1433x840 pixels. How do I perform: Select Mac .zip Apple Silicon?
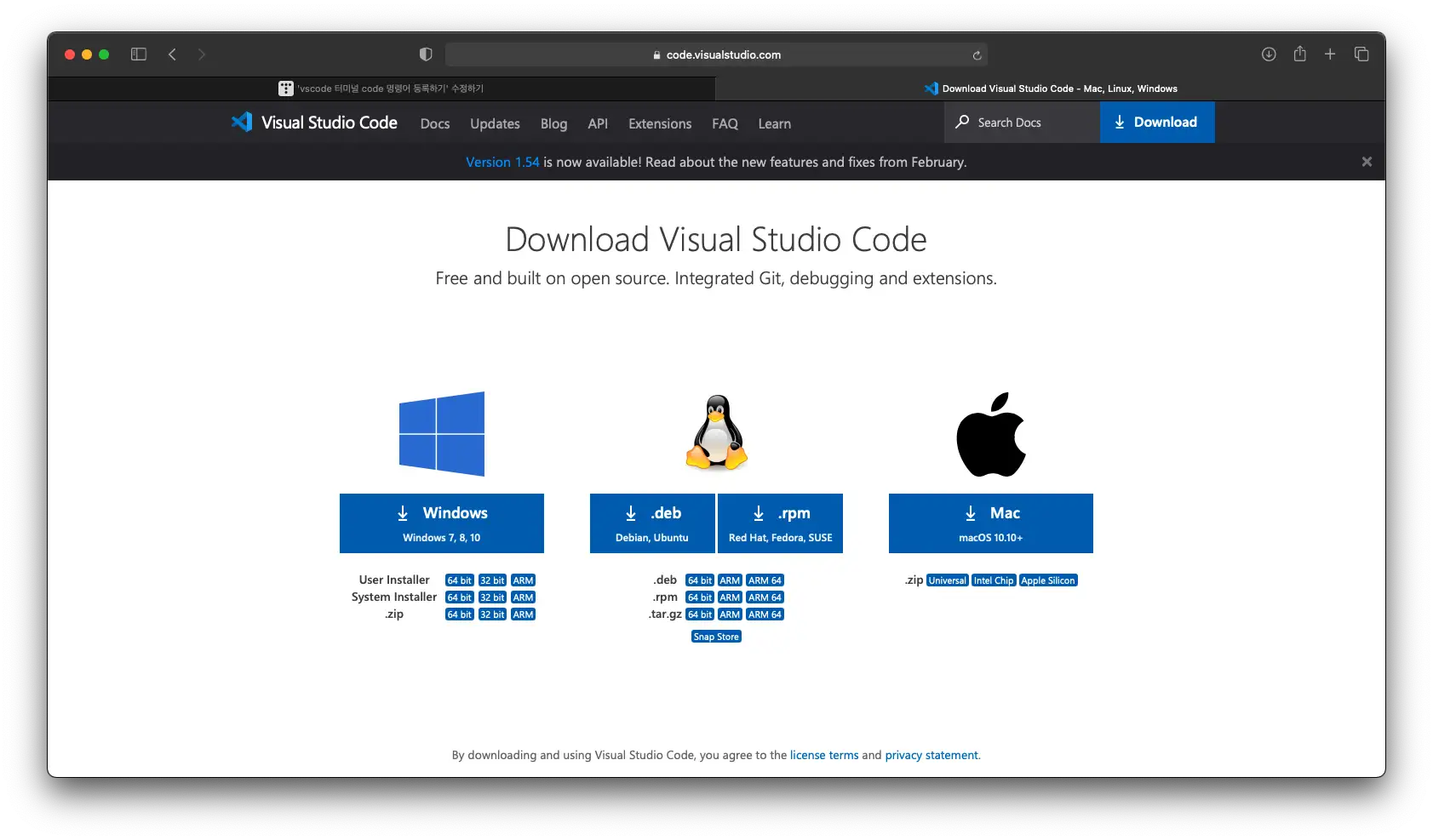1048,580
